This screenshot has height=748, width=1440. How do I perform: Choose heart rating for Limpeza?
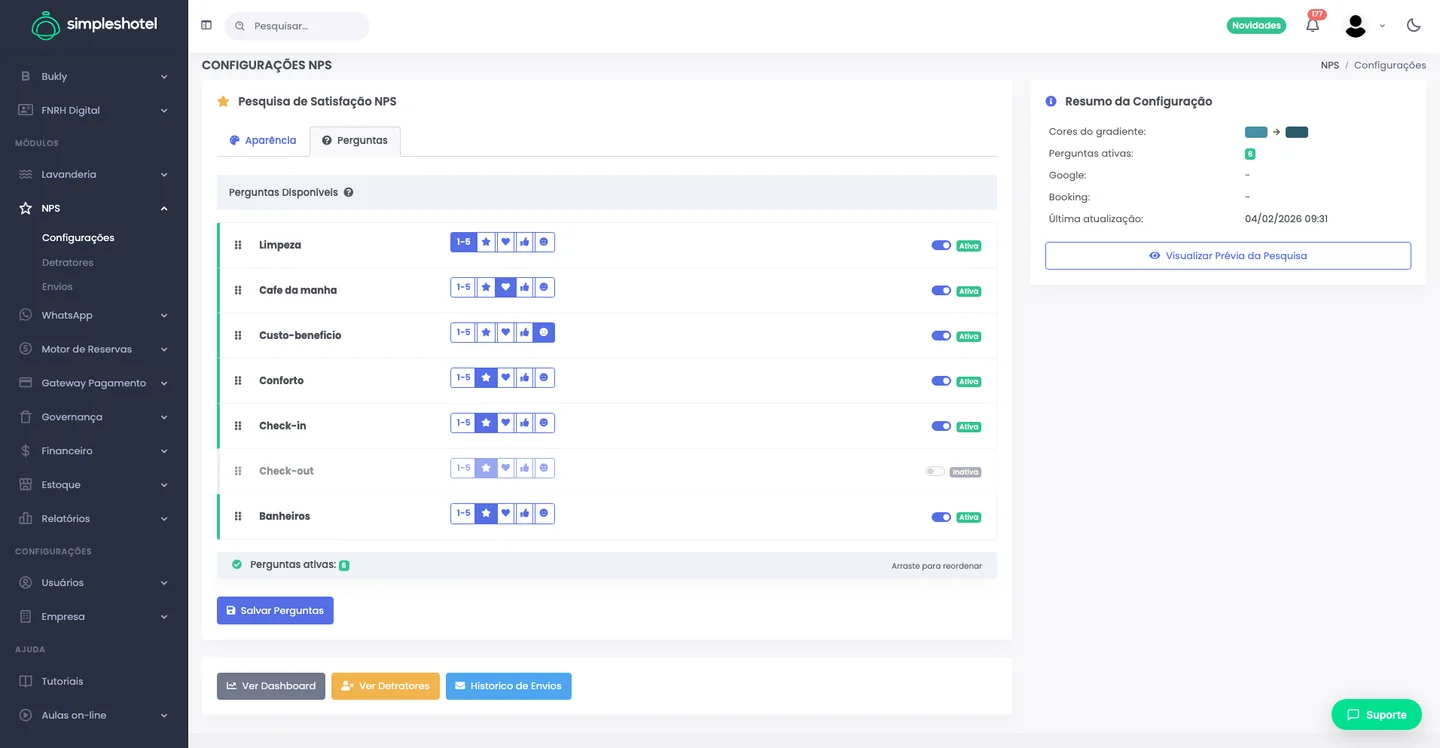(x=506, y=242)
